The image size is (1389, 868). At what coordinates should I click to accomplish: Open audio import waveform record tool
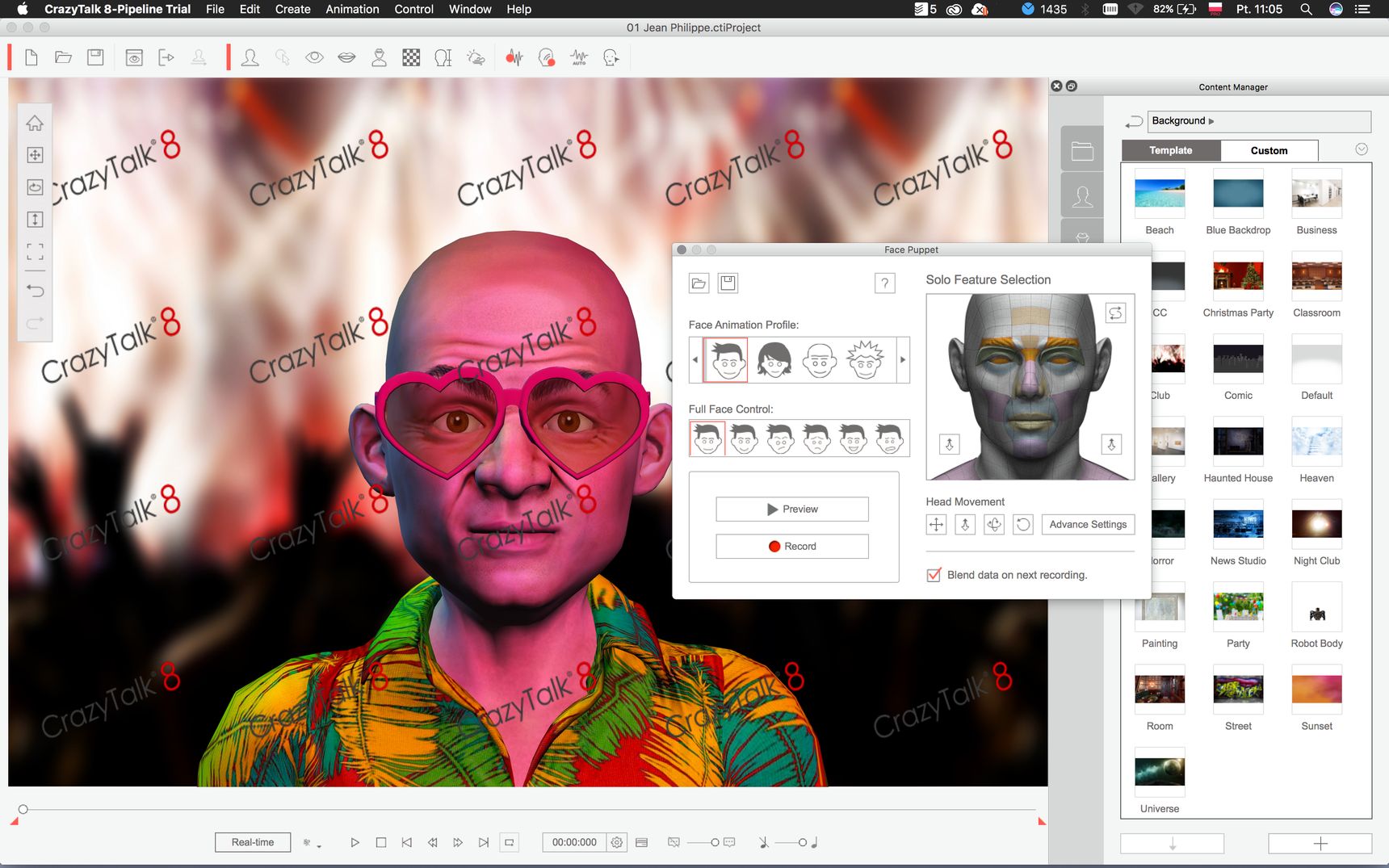tap(514, 57)
